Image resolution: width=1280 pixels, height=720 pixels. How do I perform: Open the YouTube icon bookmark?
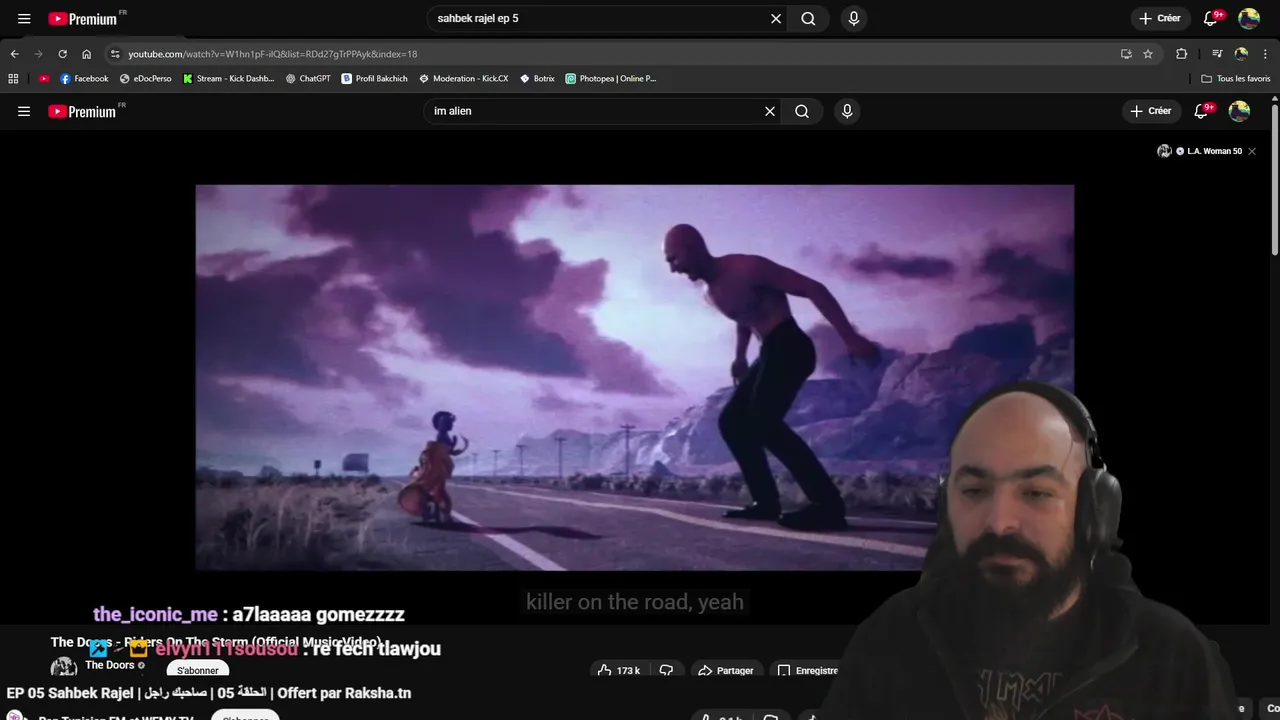pos(44,78)
